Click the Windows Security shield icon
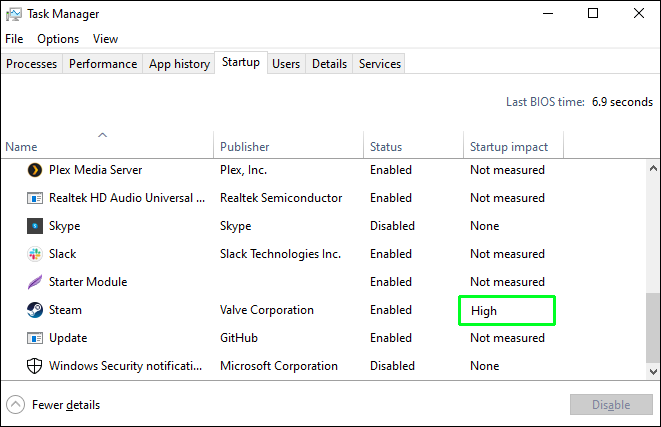This screenshot has height=427, width=661. point(34,366)
